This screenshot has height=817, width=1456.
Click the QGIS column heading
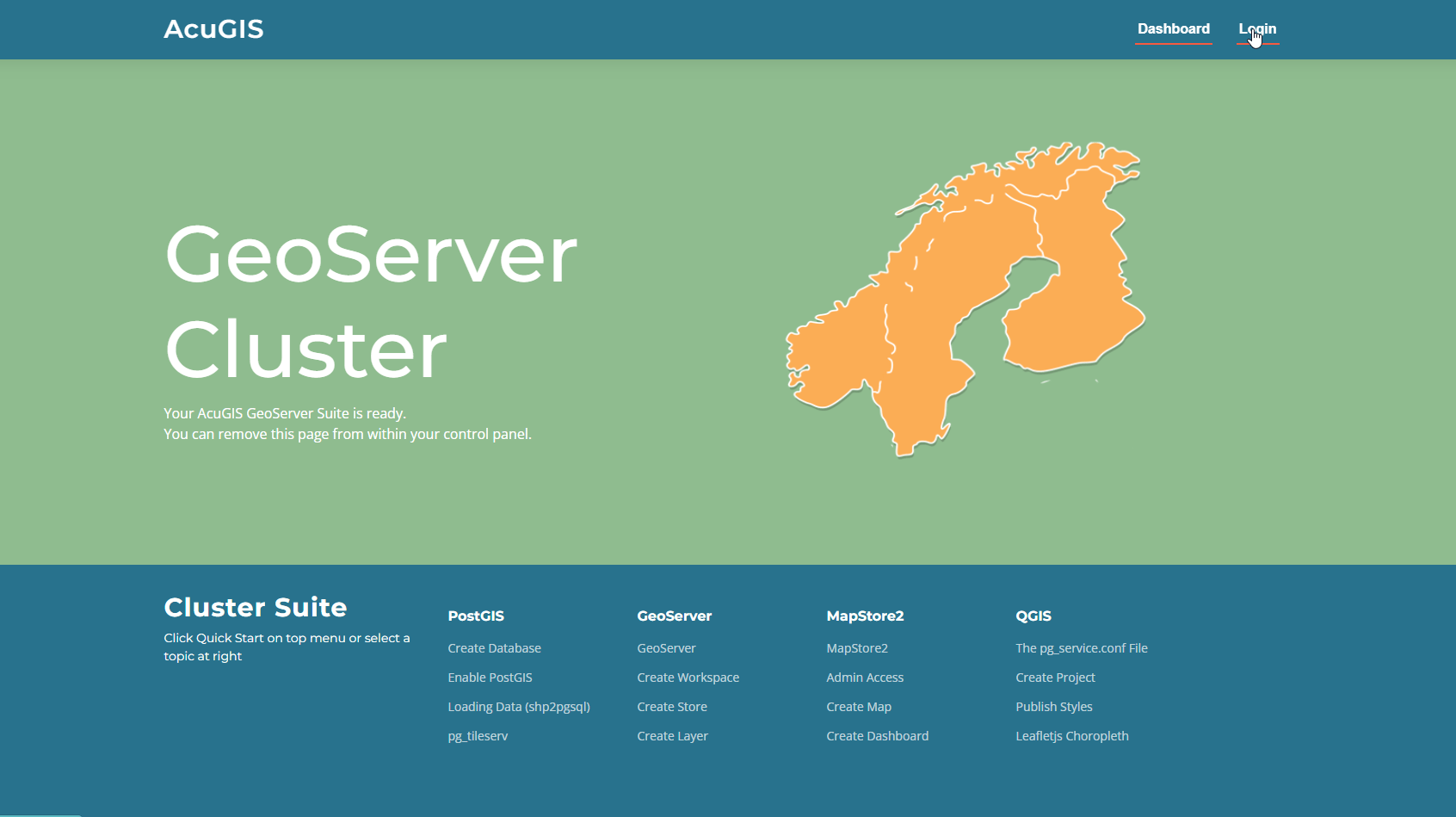pos(1033,616)
